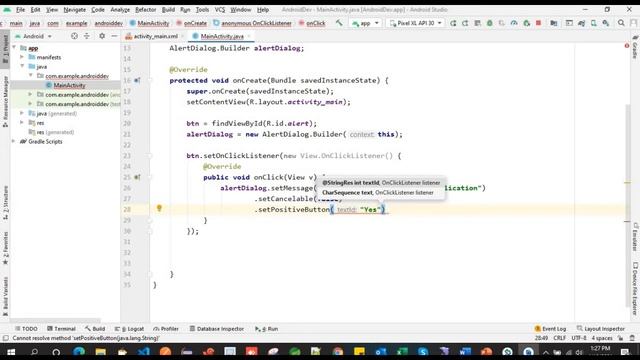Open the app run configuration dropdown

click(x=366, y=23)
